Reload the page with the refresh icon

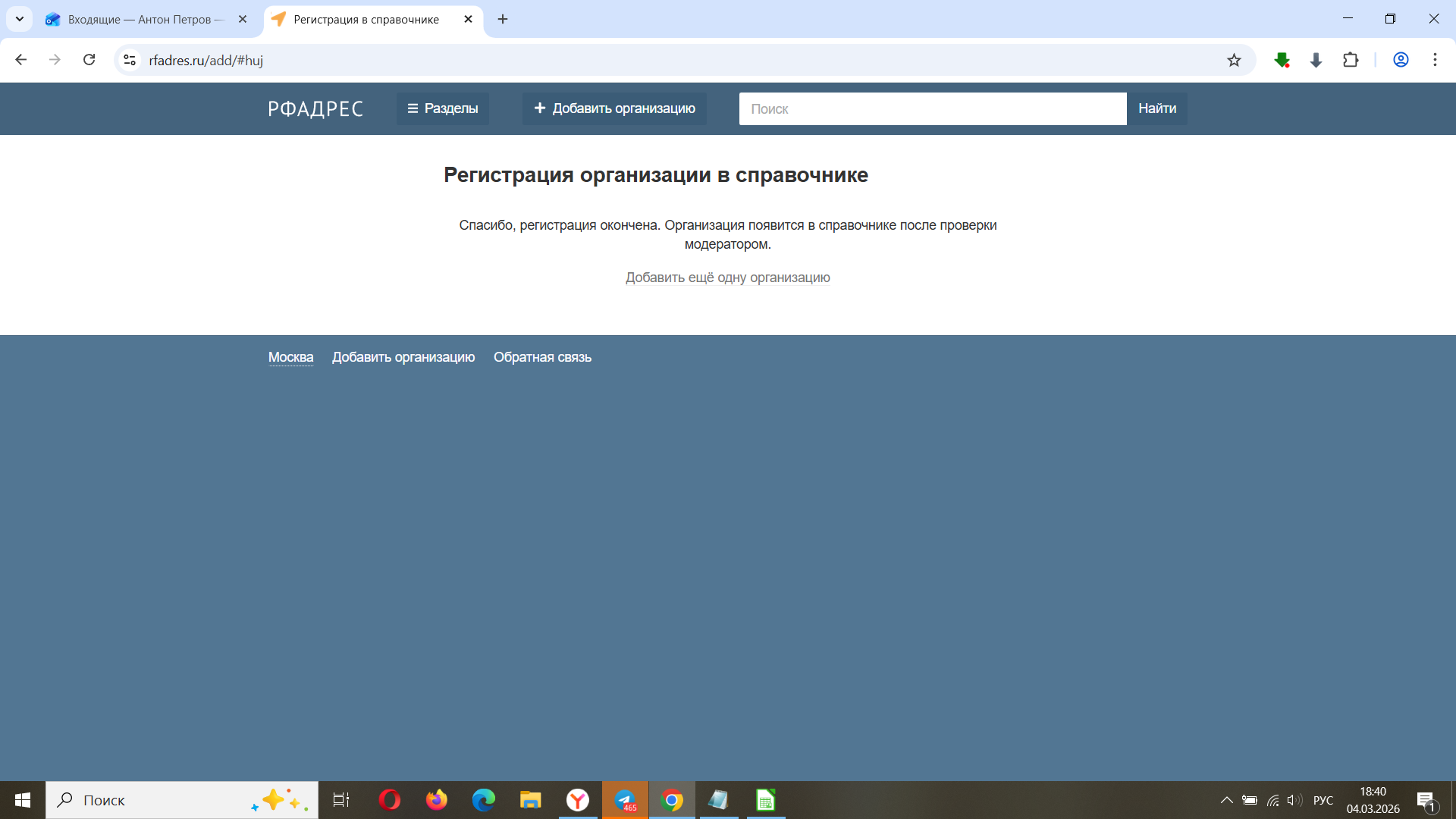89,60
